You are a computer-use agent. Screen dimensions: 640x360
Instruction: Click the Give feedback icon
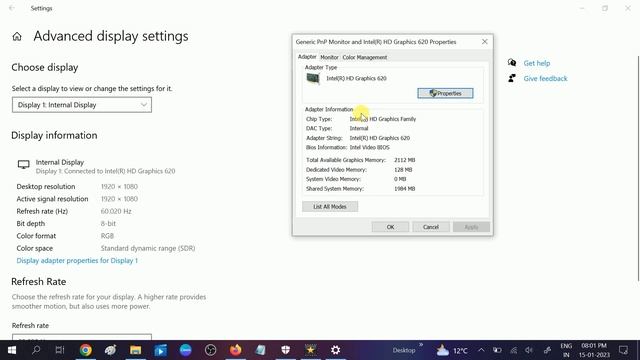coord(512,78)
